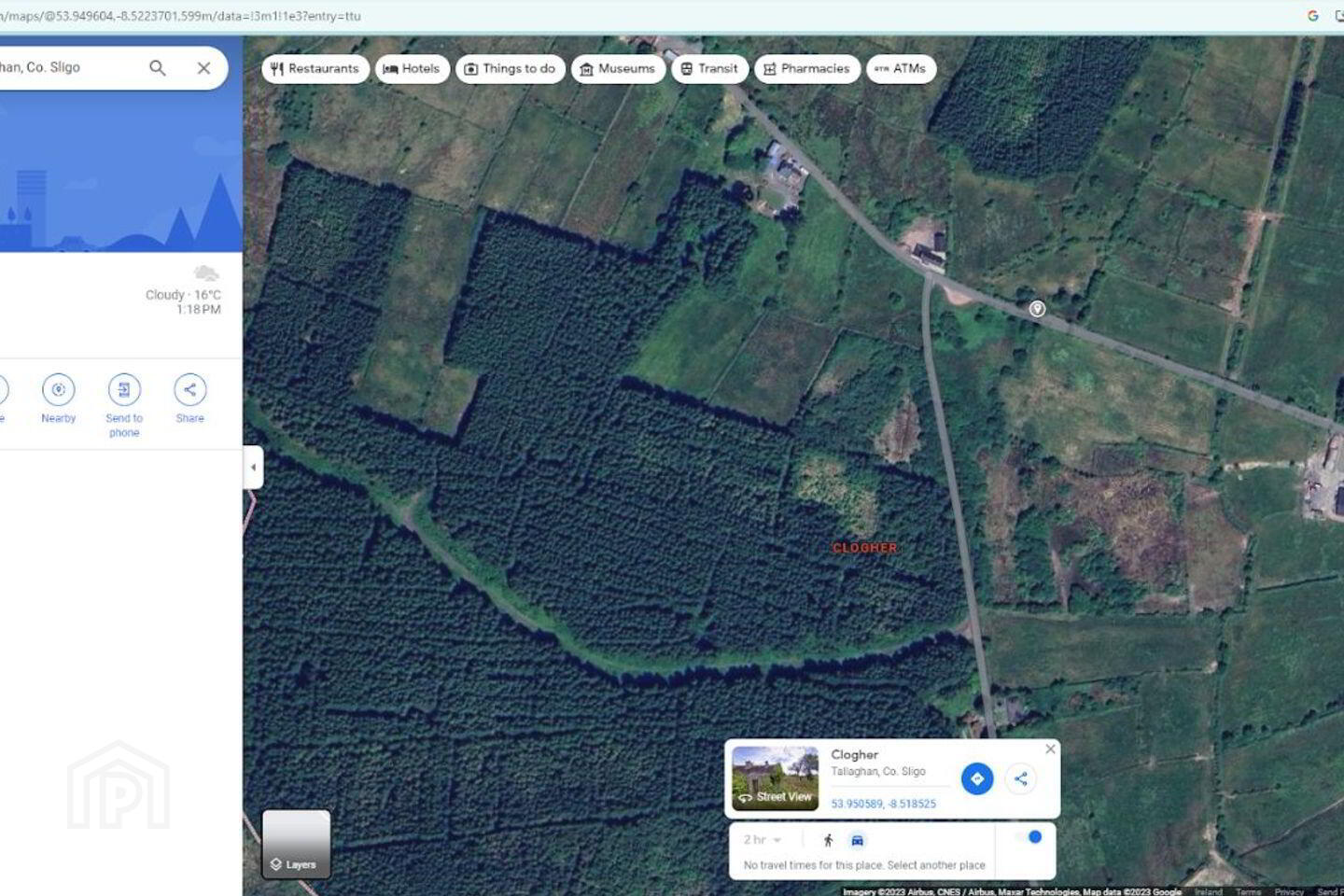Show ATMs on the map

tap(901, 69)
